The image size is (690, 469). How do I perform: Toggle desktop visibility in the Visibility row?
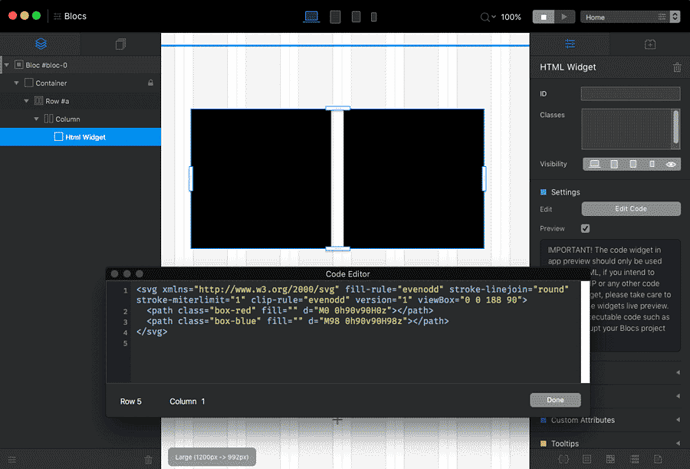(x=593, y=163)
